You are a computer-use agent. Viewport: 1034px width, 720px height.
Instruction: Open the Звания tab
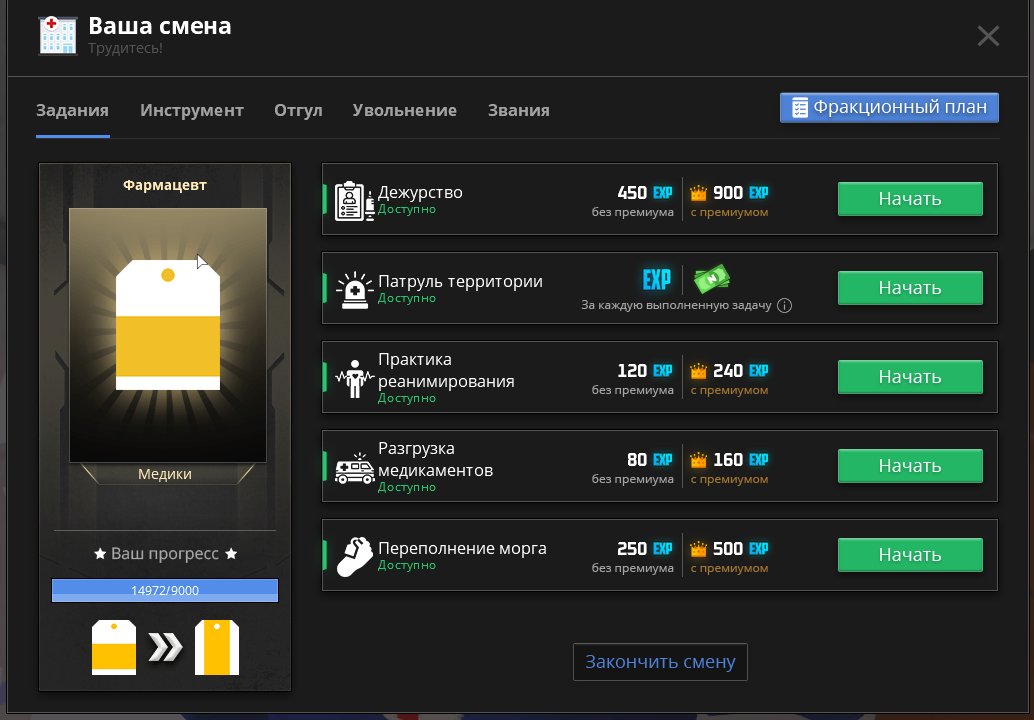click(519, 110)
